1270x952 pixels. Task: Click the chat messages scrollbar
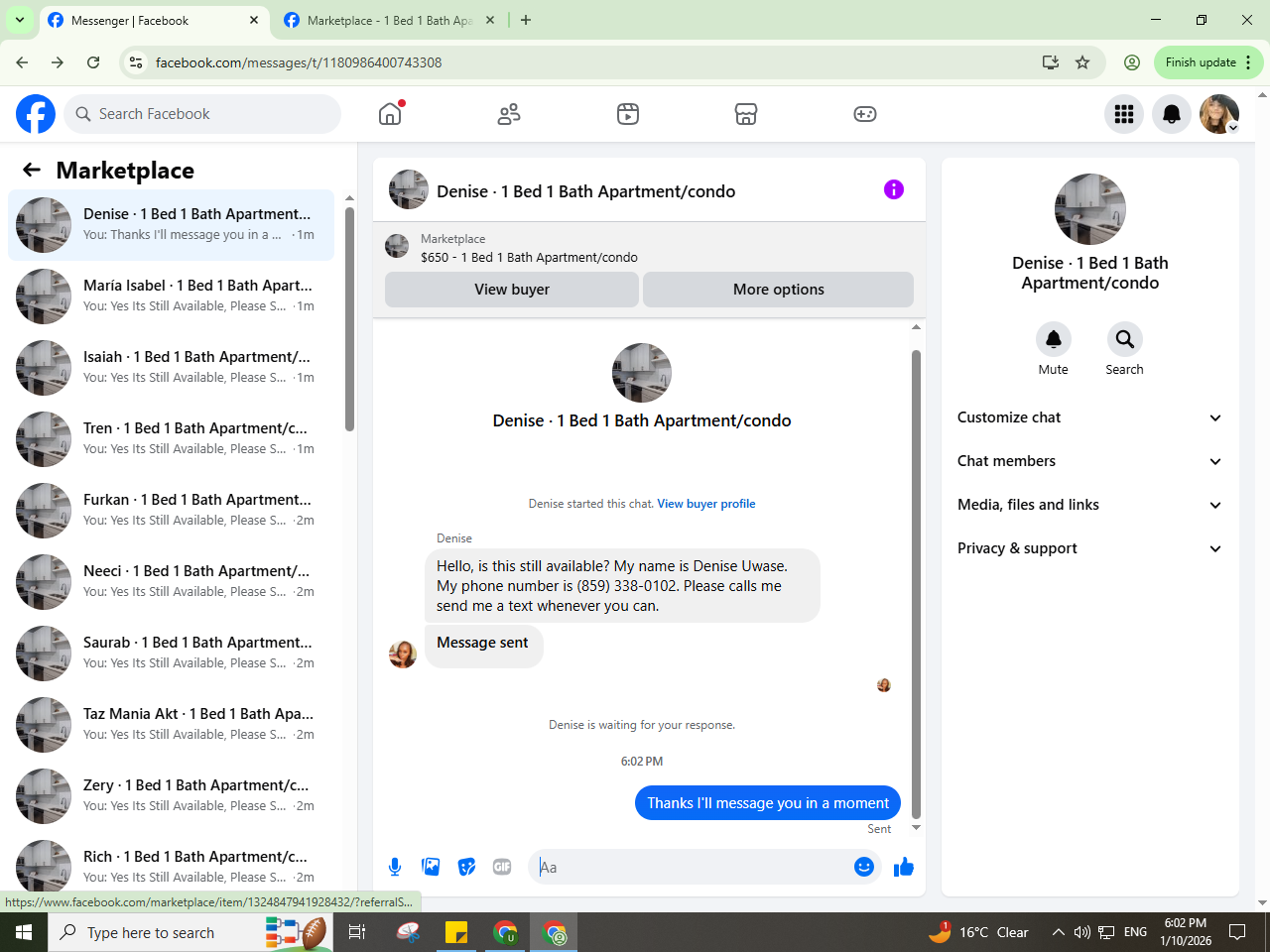916,583
